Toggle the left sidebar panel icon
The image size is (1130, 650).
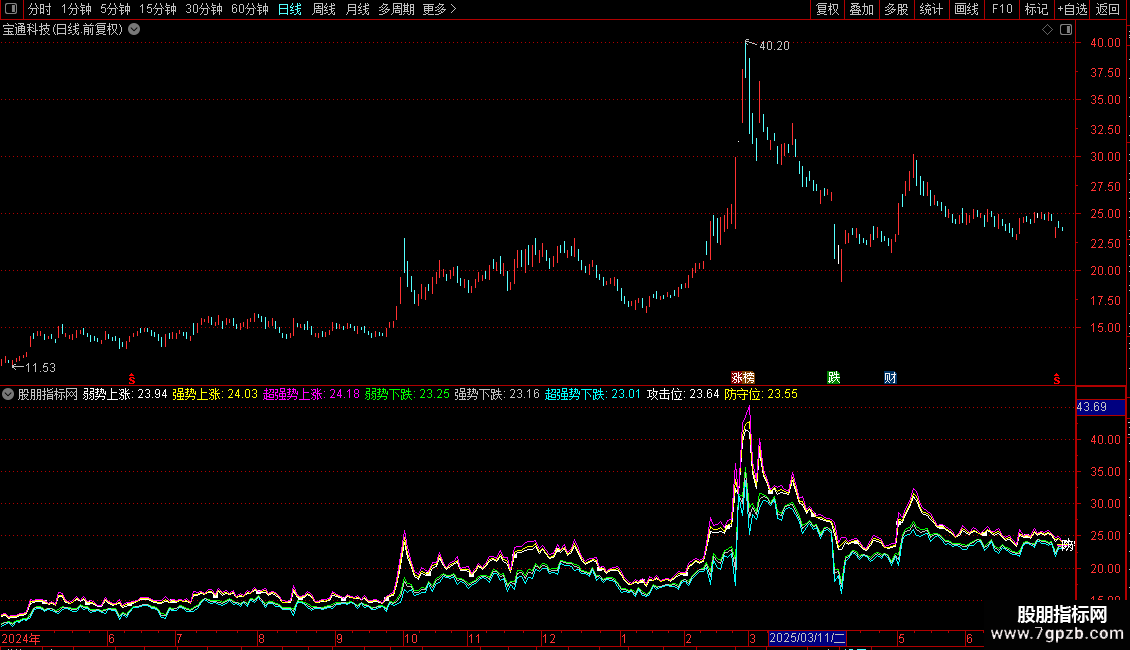point(11,9)
